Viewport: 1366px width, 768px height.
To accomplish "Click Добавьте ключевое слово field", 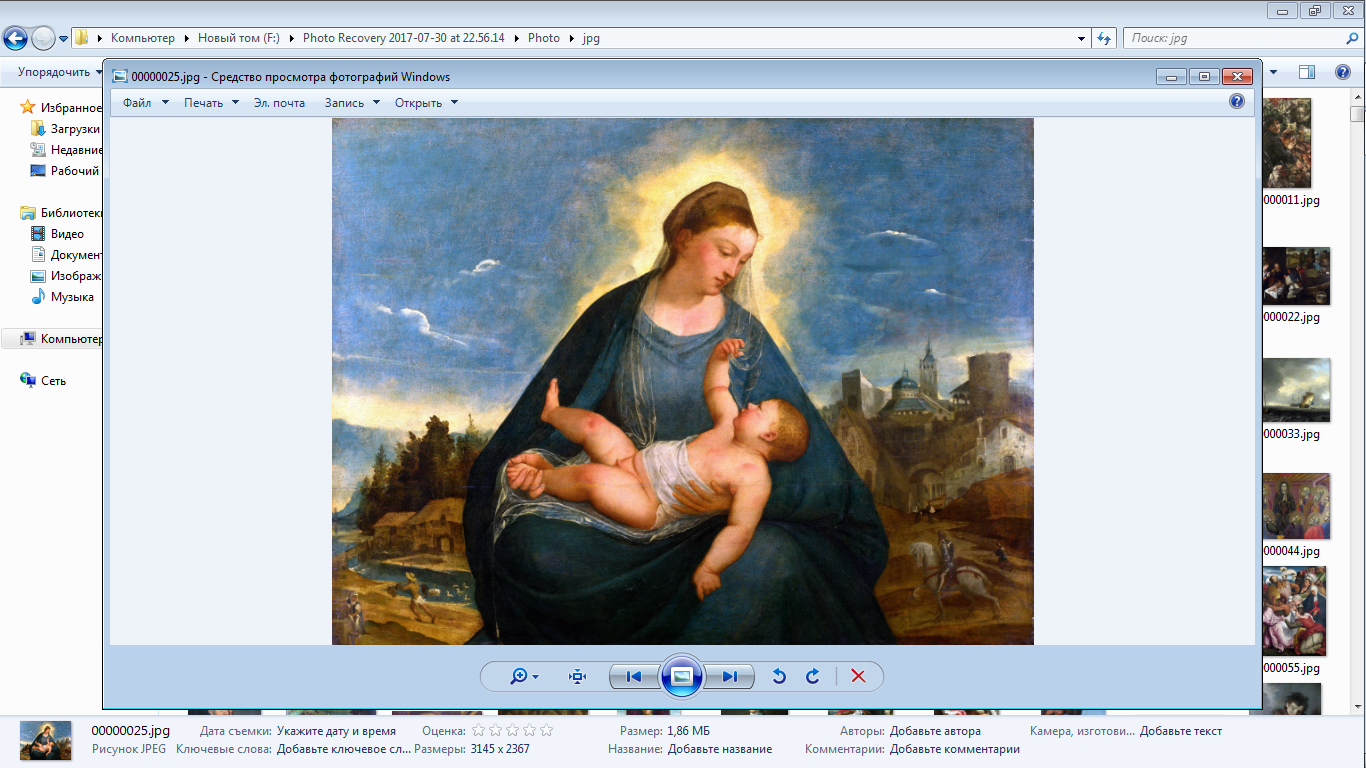I will tap(344, 749).
